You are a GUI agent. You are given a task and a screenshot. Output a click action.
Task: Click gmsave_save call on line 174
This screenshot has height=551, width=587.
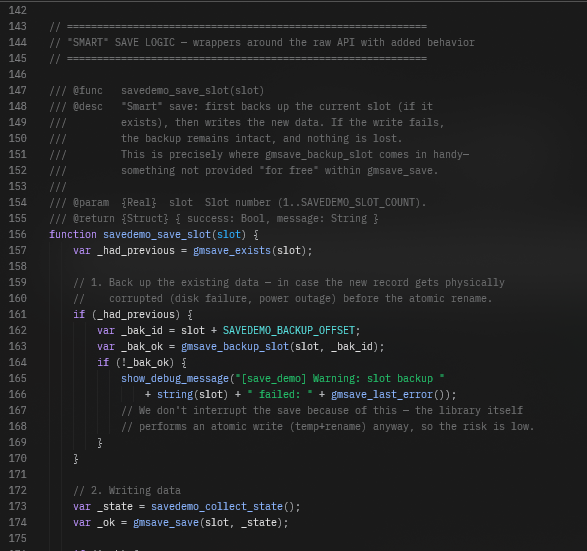(166, 523)
